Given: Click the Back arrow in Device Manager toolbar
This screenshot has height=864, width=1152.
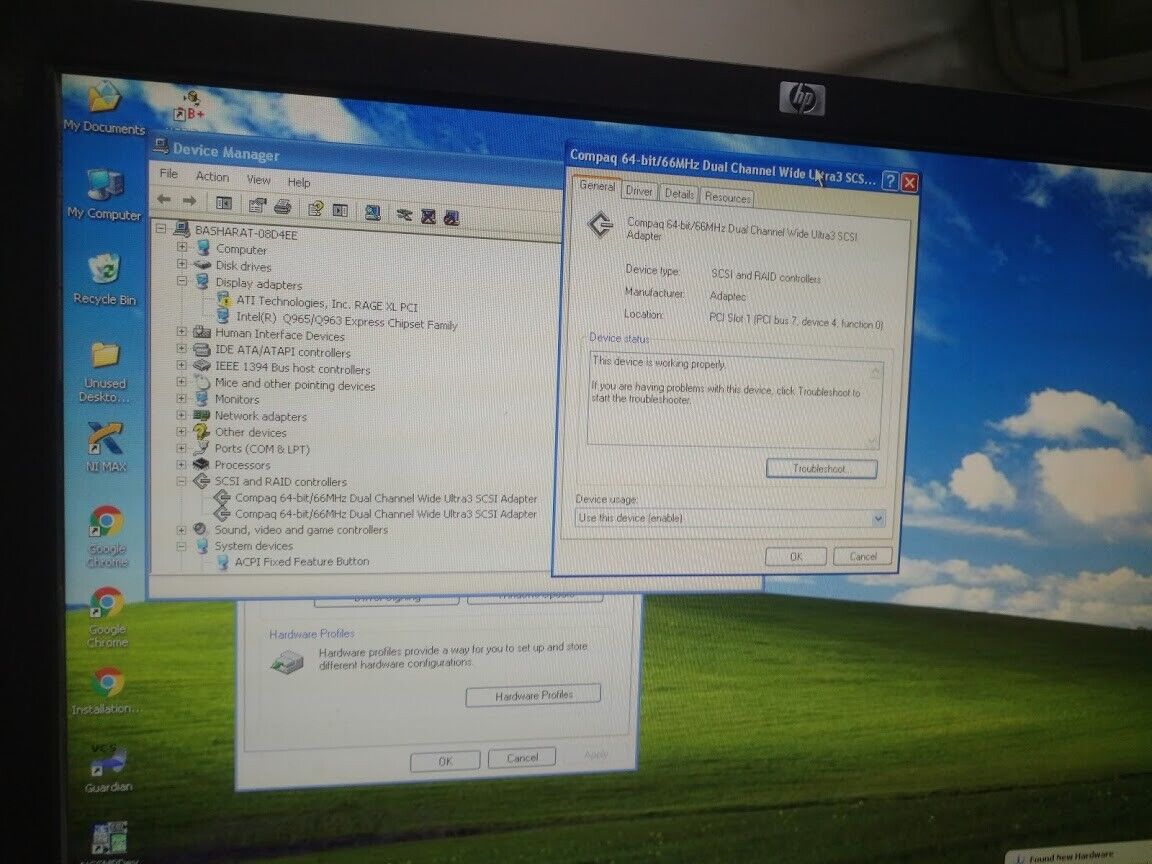Looking at the screenshot, I should [x=164, y=200].
